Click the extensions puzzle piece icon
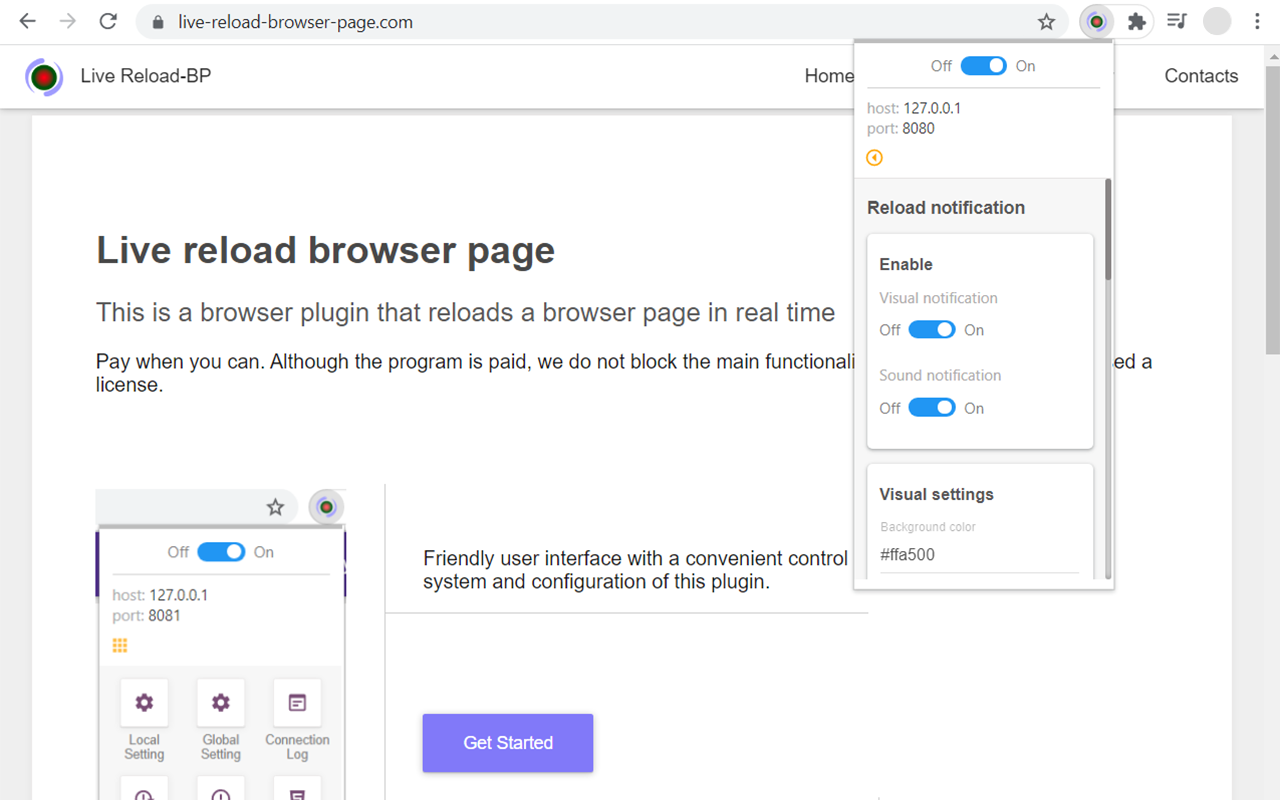1280x800 pixels. (x=1137, y=21)
